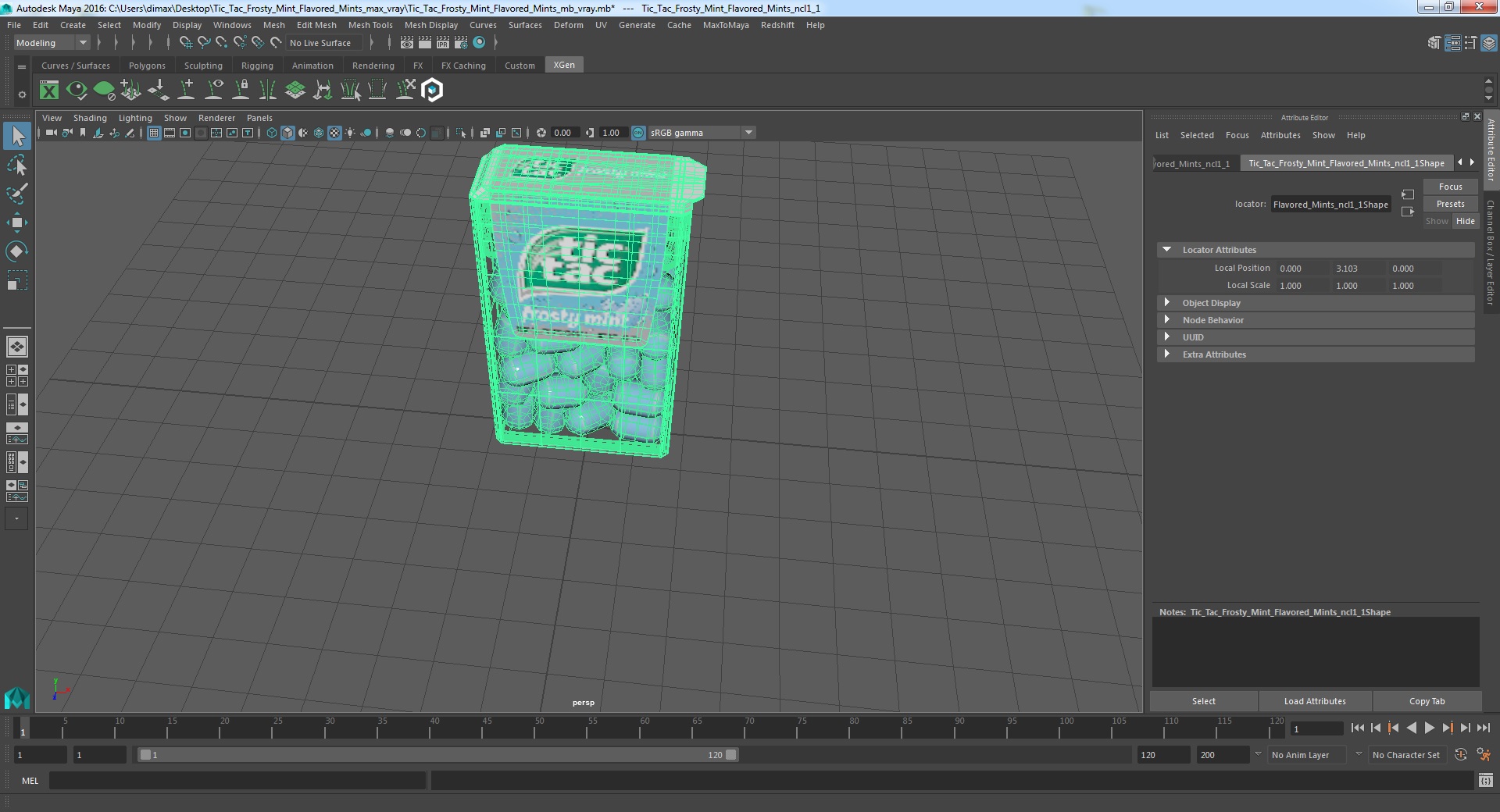This screenshot has width=1500, height=812.
Task: Select the Move tool
Action: tap(17, 223)
